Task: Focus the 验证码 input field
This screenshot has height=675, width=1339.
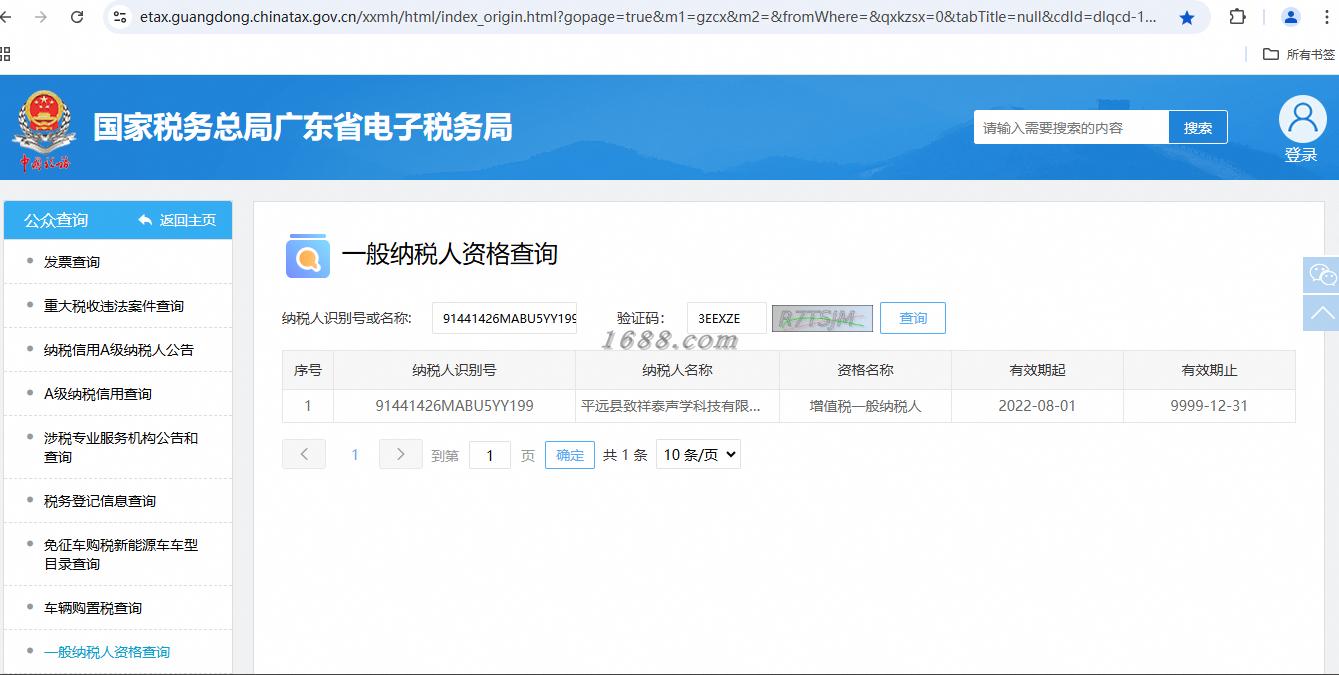Action: [727, 318]
